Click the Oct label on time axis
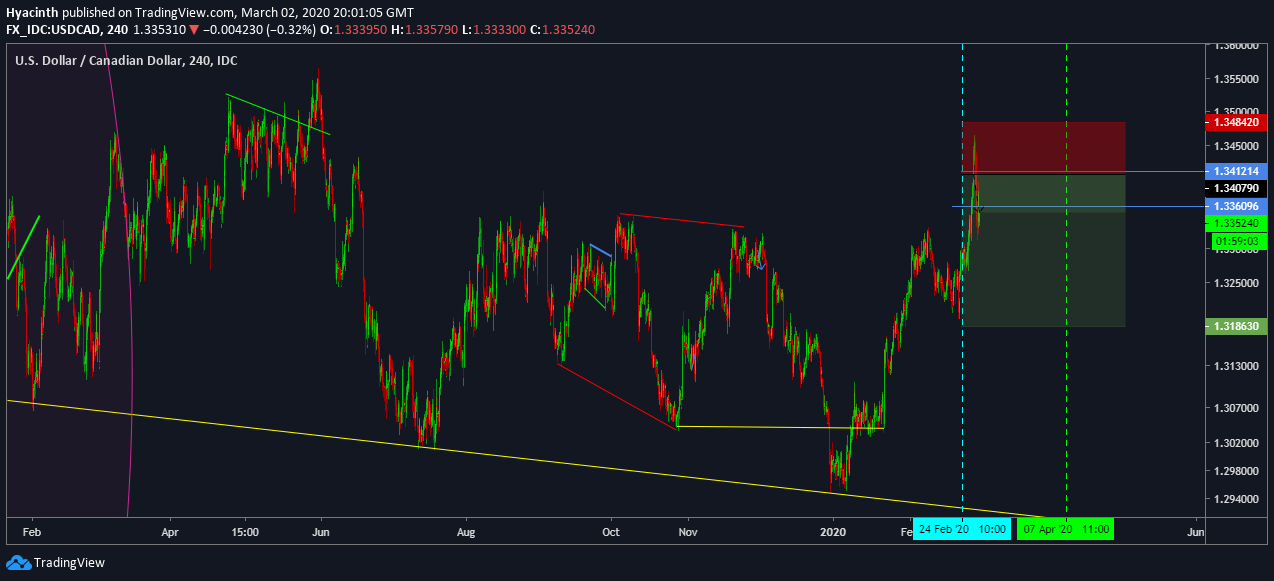This screenshot has height=581, width=1274. pos(611,532)
